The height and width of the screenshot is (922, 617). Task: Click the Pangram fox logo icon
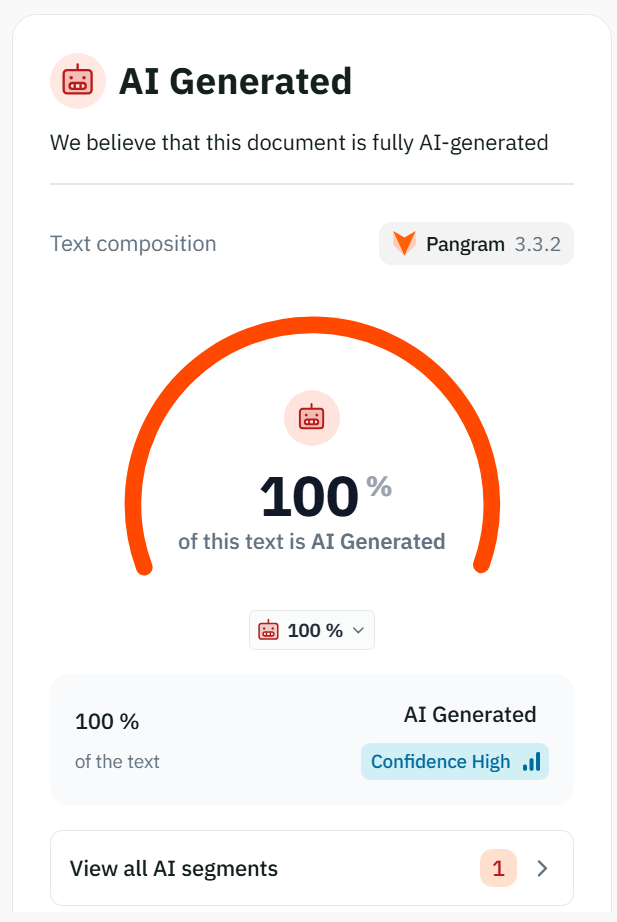pyautogui.click(x=404, y=243)
